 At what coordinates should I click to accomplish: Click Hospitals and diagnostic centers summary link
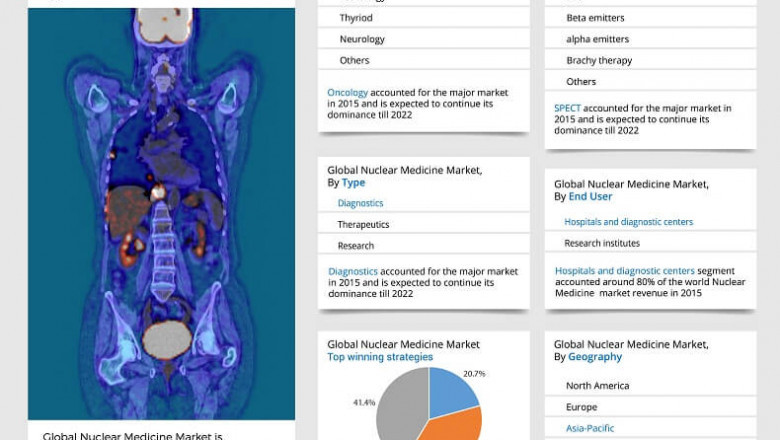tap(625, 271)
